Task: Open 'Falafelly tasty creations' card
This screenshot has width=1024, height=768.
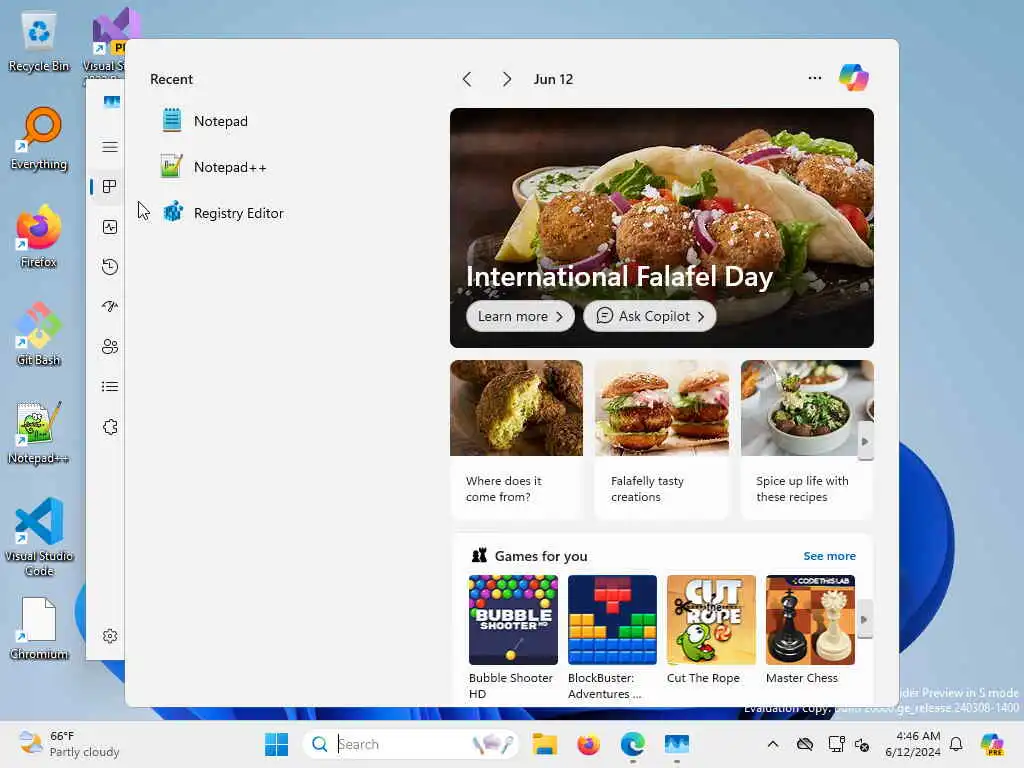Action: click(662, 439)
